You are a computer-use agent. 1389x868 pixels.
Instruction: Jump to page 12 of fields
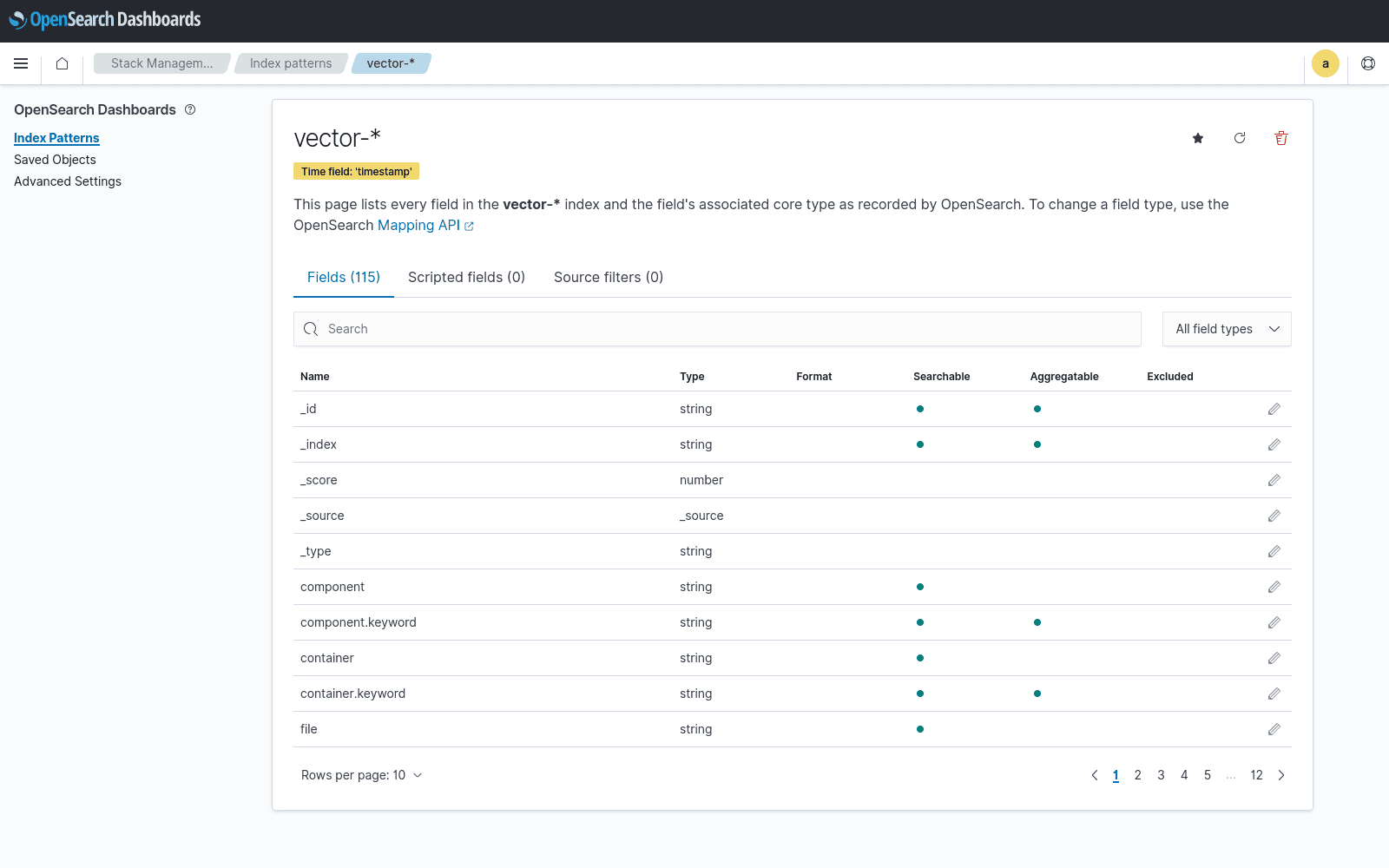1256,775
